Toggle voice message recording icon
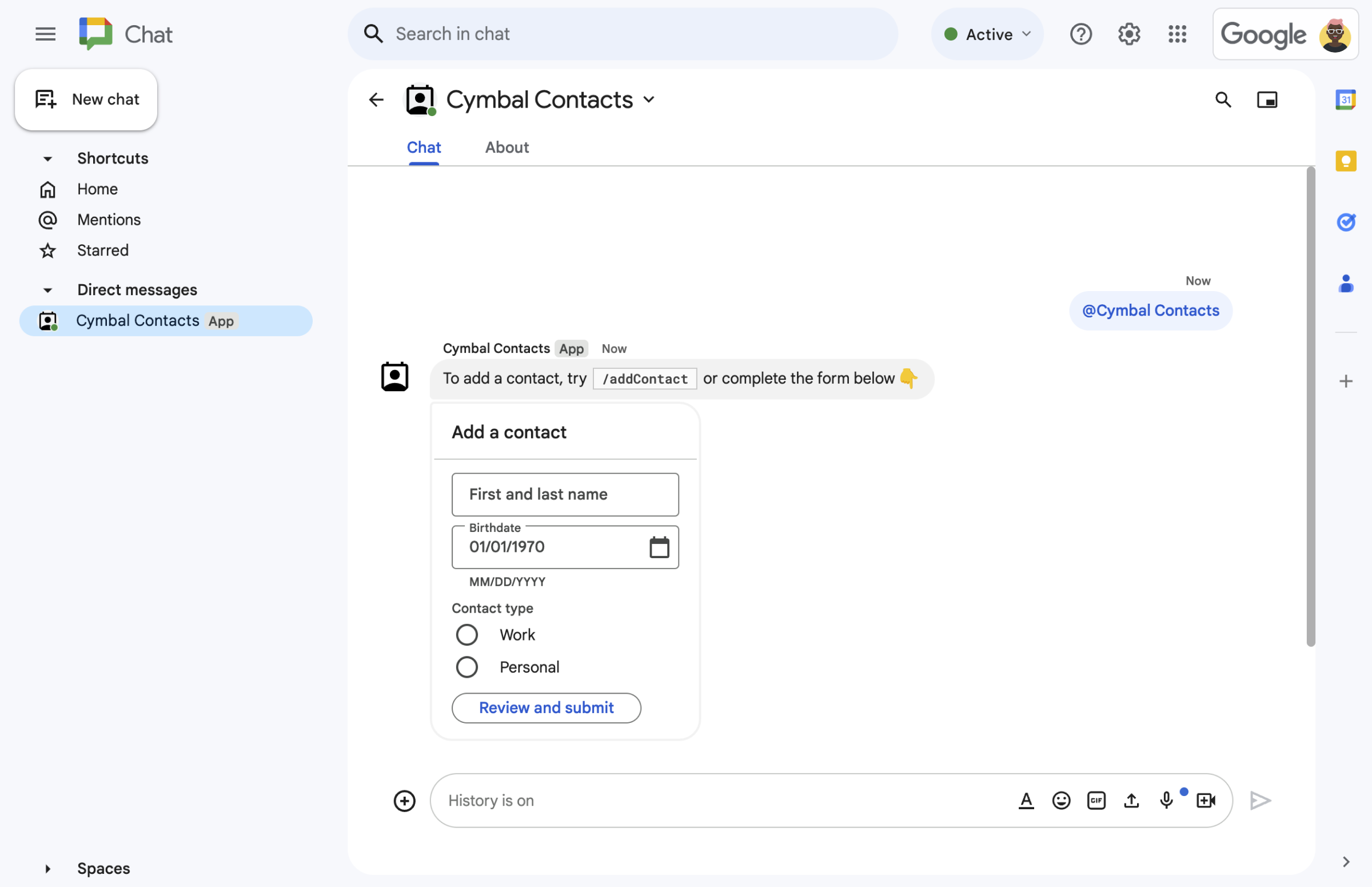The image size is (1372, 887). pyautogui.click(x=1166, y=800)
